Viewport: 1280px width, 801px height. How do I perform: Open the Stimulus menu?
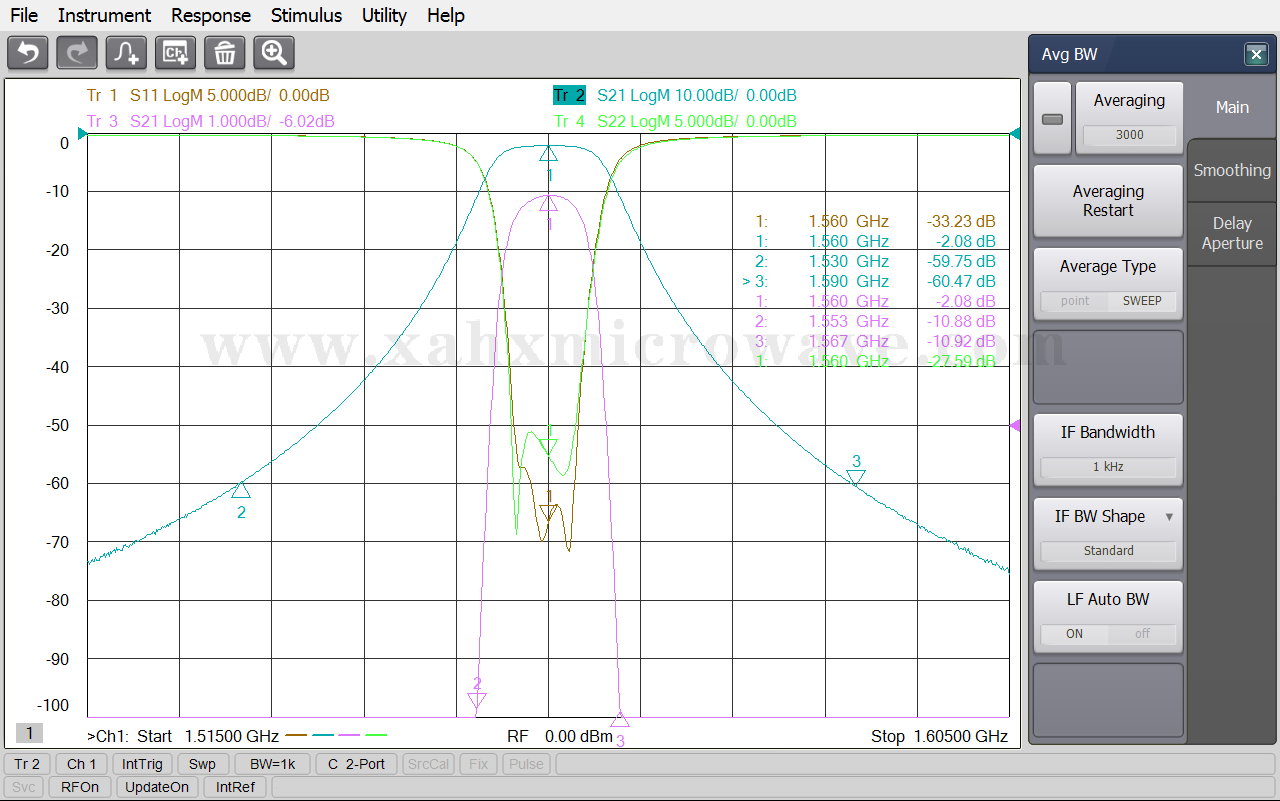point(306,15)
